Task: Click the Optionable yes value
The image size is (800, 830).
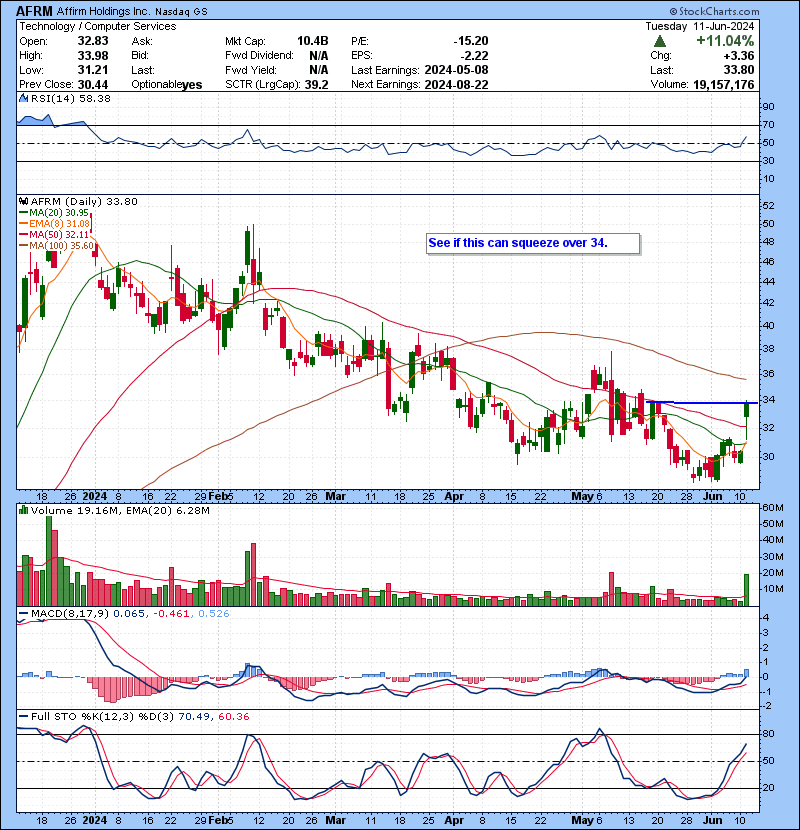Action: point(192,85)
